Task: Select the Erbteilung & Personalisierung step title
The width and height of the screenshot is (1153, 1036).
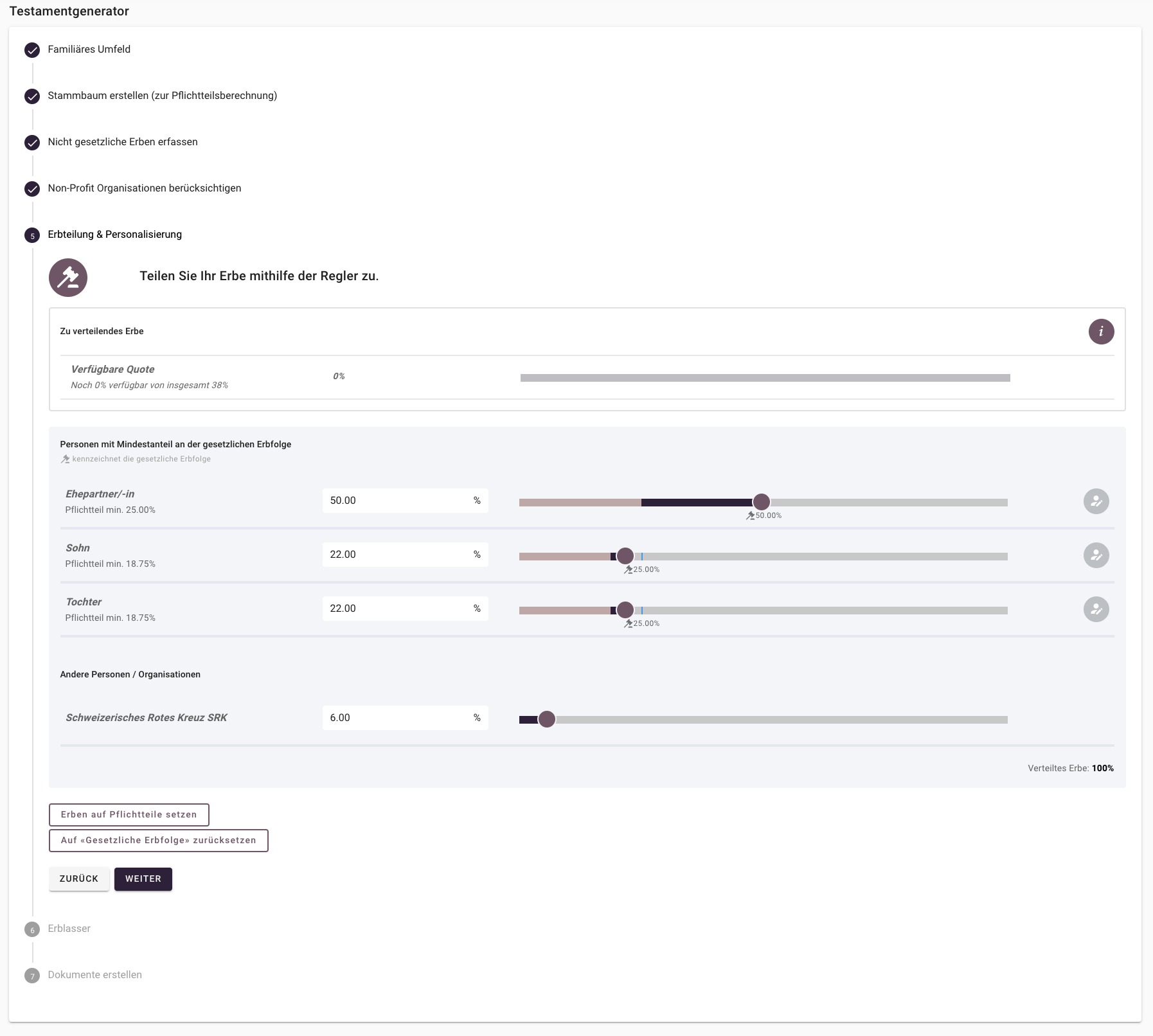Action: click(x=114, y=235)
